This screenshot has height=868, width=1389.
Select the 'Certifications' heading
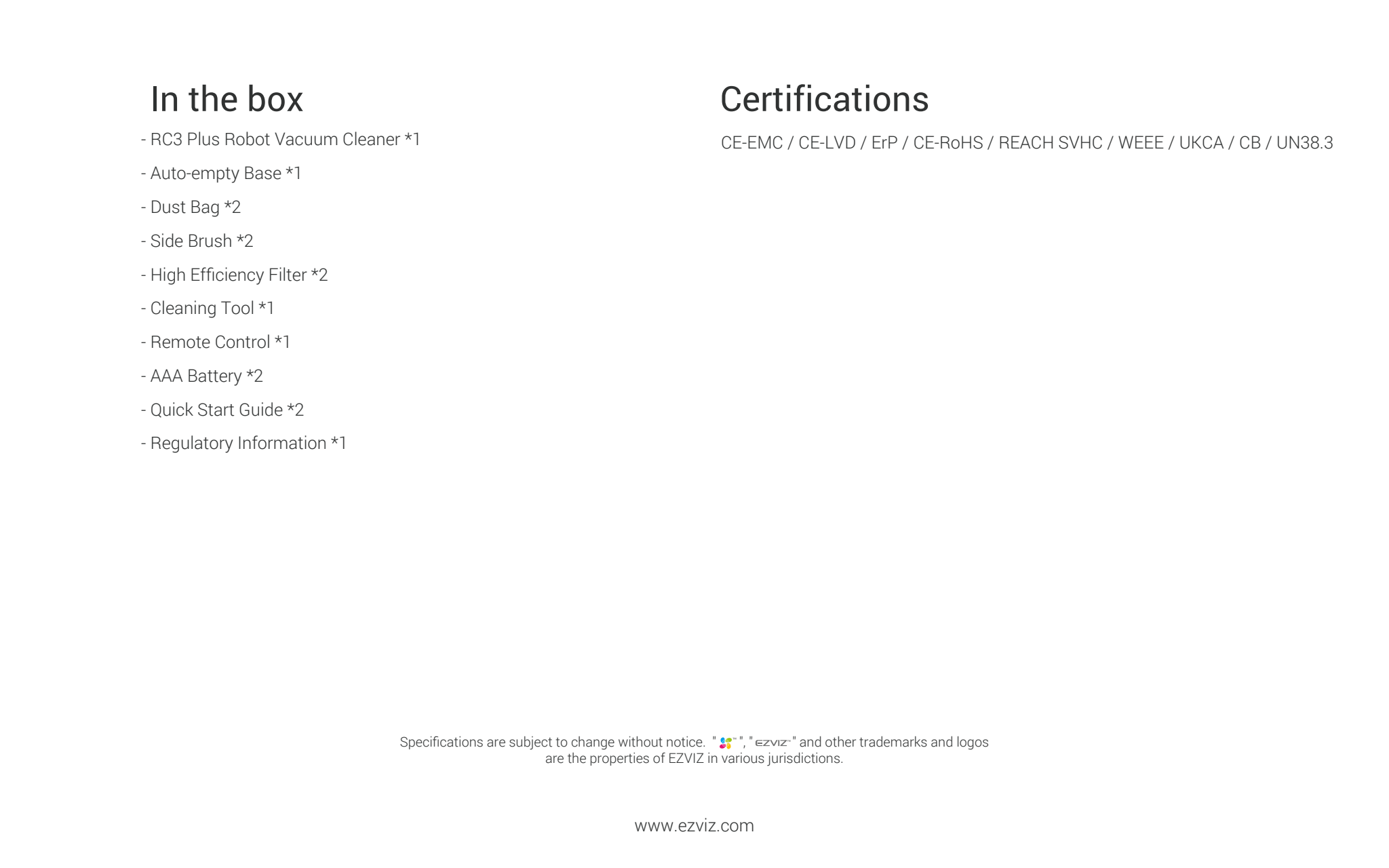pyautogui.click(x=824, y=99)
